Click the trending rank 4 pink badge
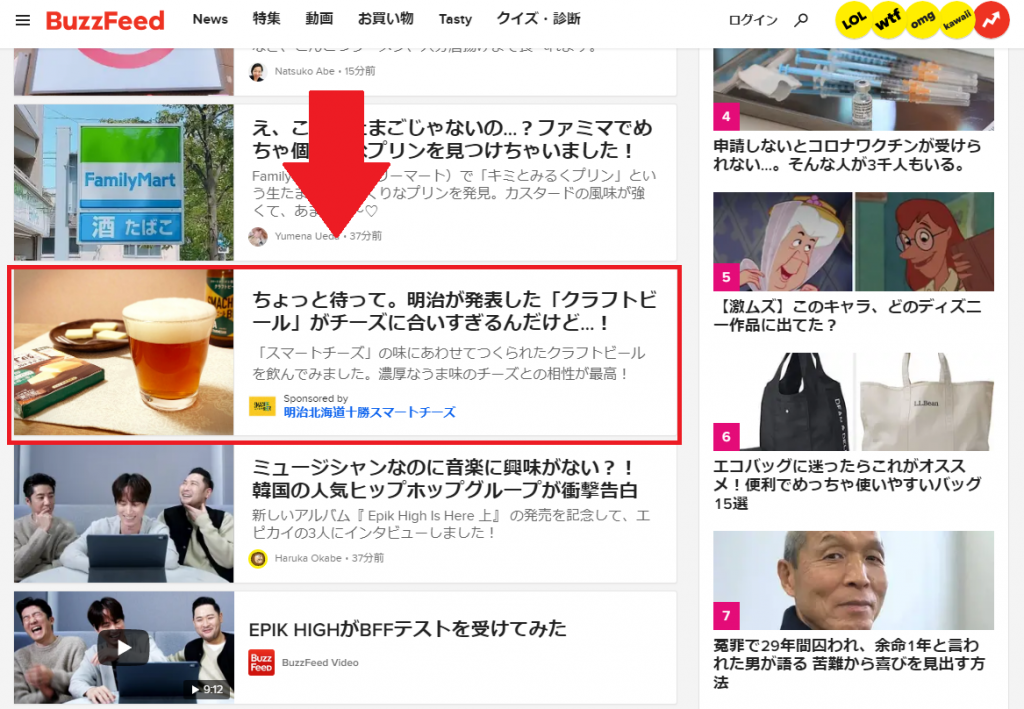The image size is (1024, 709). coord(726,117)
